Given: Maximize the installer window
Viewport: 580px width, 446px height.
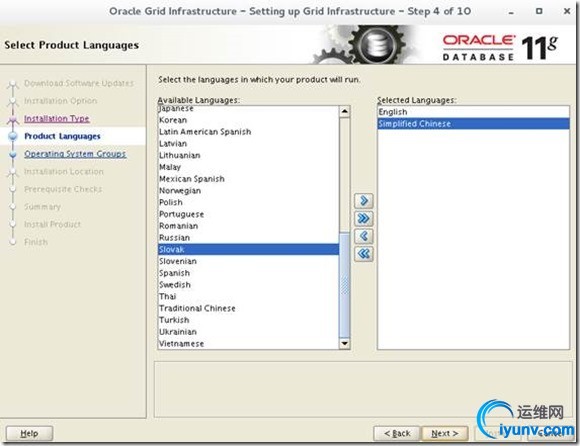Looking at the screenshot, I should (539, 11).
